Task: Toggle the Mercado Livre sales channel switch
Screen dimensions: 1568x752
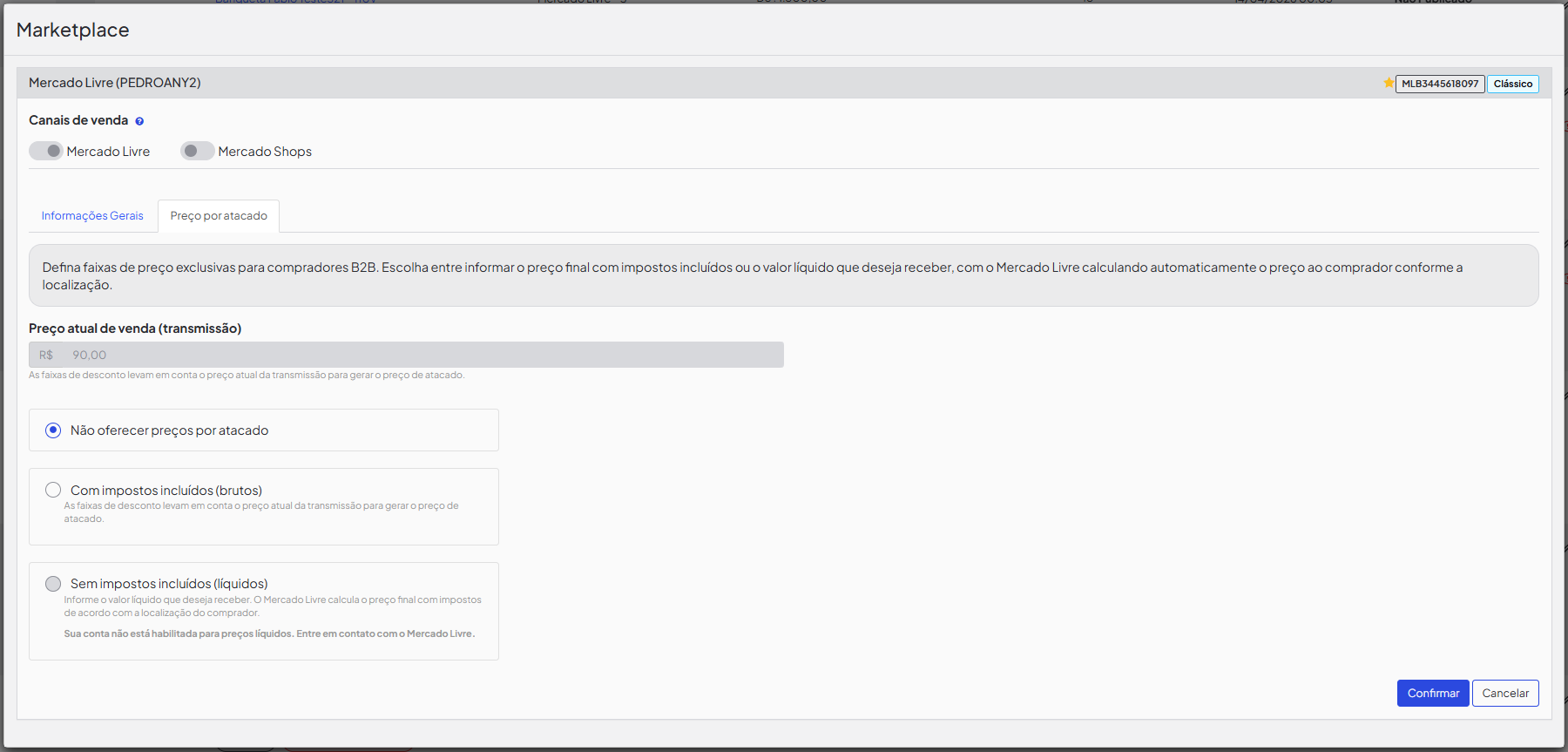Action: 46,151
